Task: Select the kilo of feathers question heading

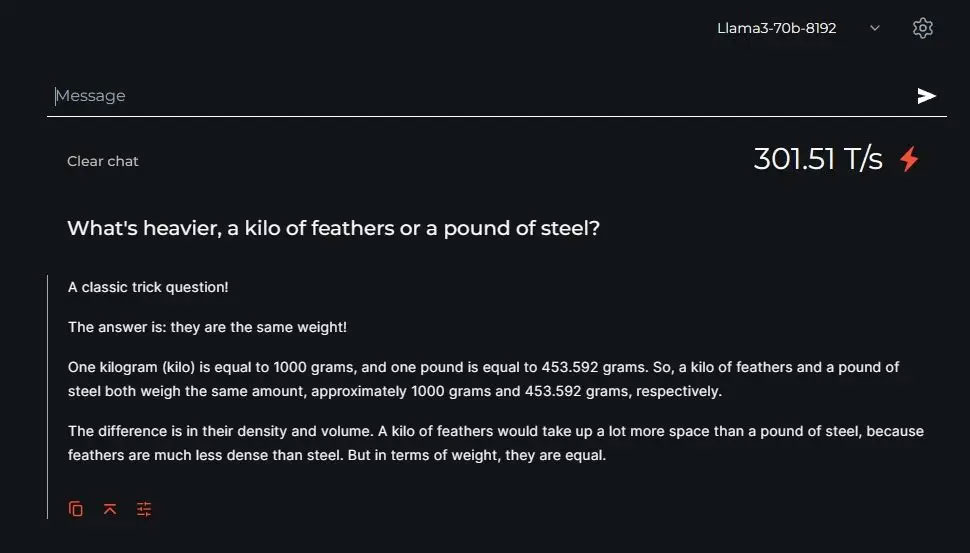Action: click(333, 228)
